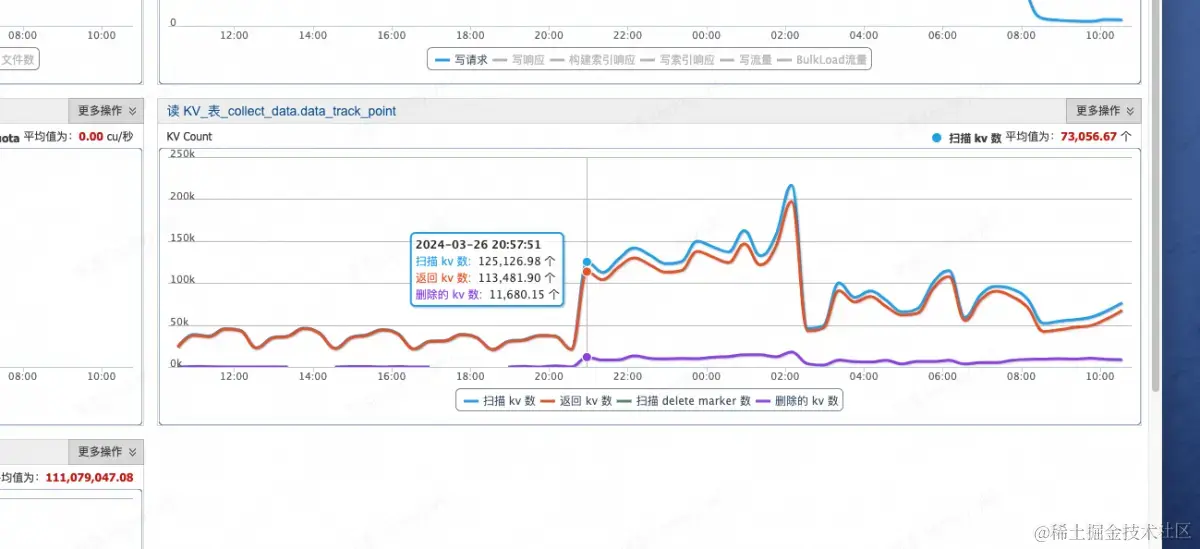Toggle 扫描 kv 数 in bottom chart legend
Image resolution: width=1200 pixels, height=549 pixels.
click(x=499, y=400)
